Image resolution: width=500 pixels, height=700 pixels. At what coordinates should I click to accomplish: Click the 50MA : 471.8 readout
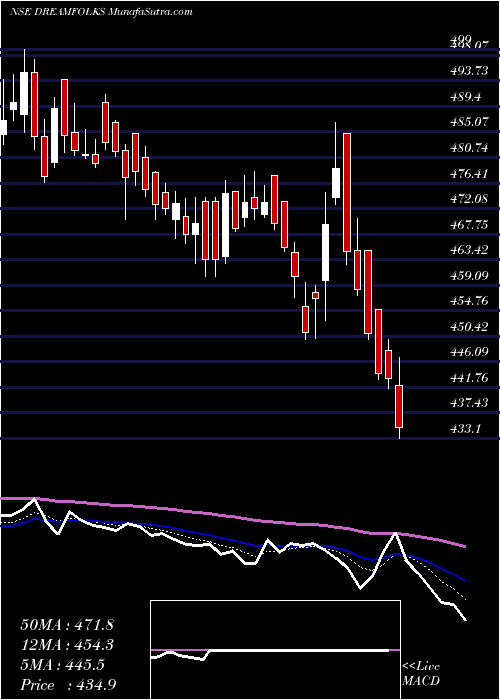(67, 625)
